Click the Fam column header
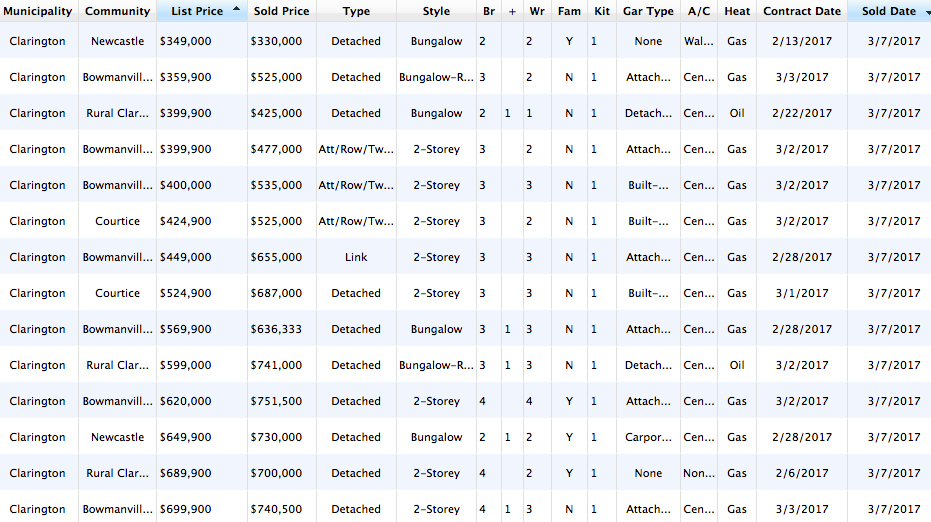Screen dimensions: 931x522 pos(569,12)
